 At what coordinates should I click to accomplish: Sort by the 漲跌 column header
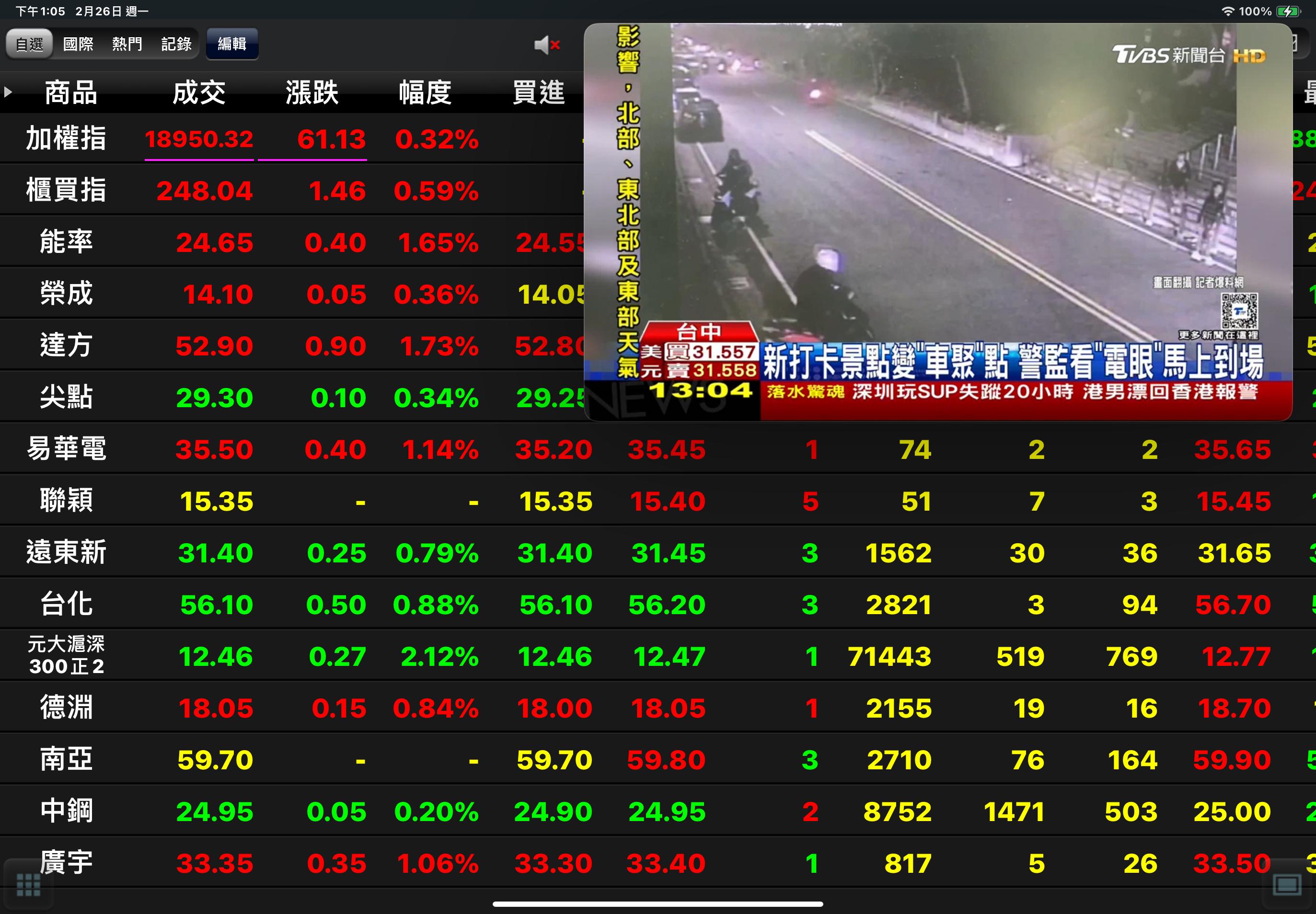tap(312, 92)
